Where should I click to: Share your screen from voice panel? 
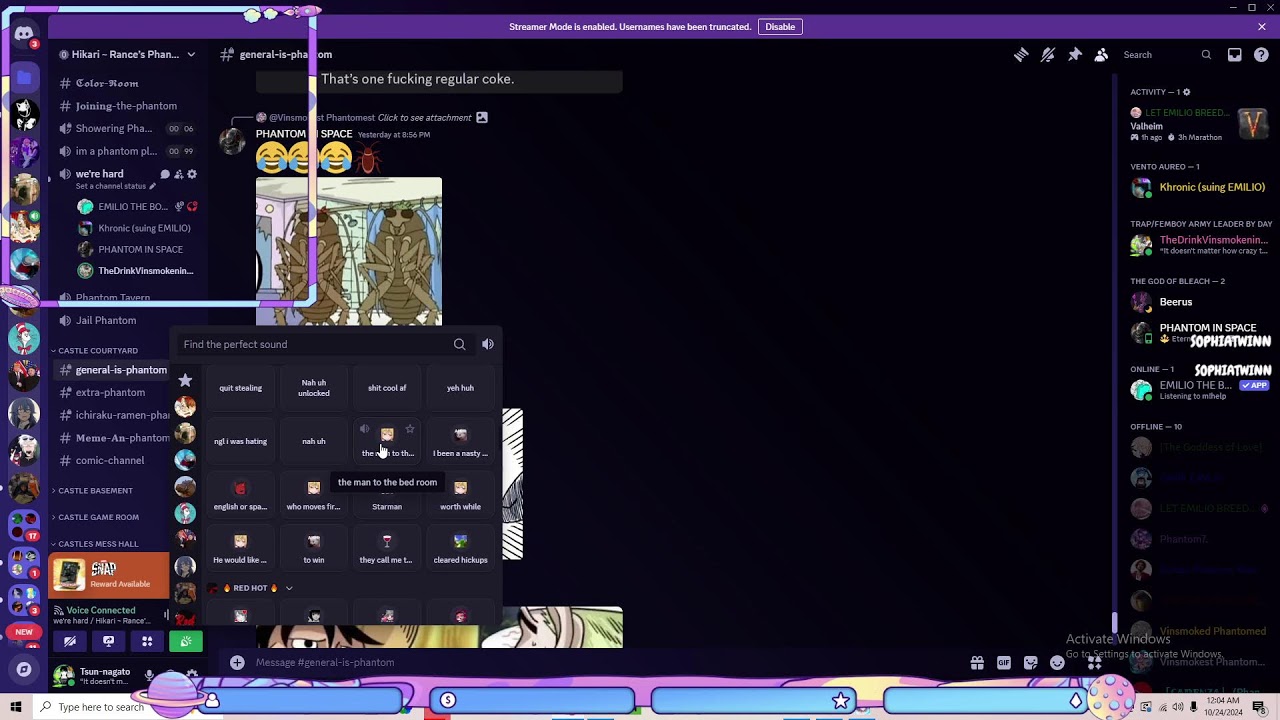coord(108,641)
